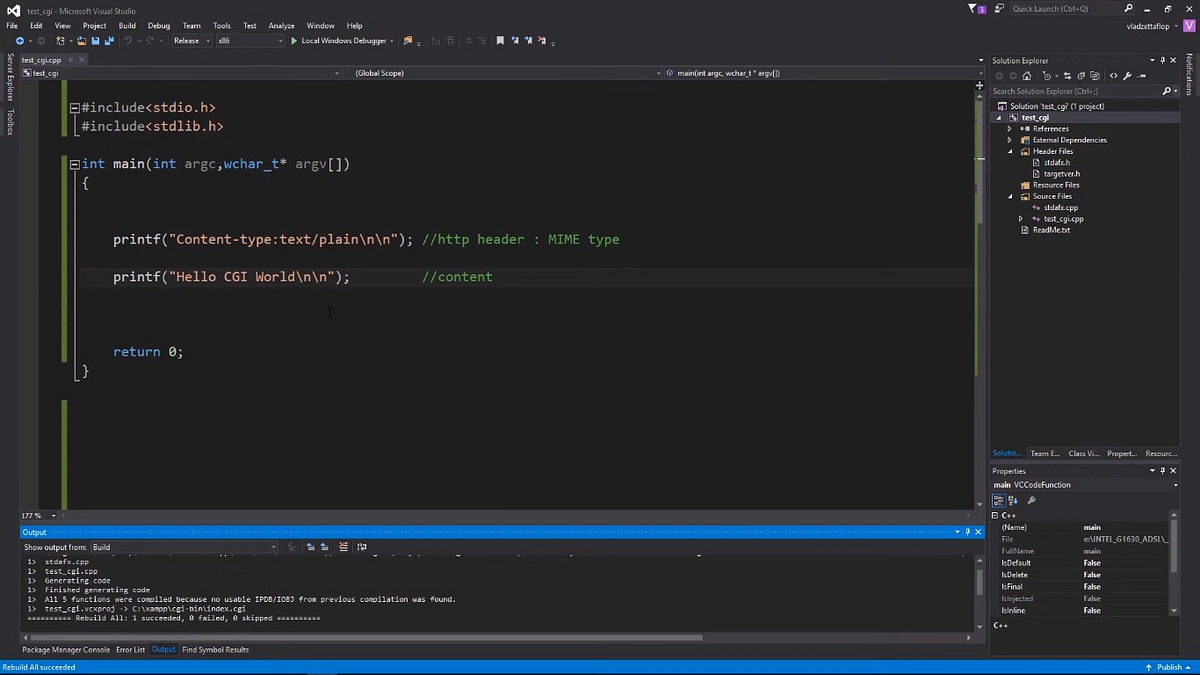Open the Debug menu
This screenshot has width=1200, height=675.
coord(158,25)
